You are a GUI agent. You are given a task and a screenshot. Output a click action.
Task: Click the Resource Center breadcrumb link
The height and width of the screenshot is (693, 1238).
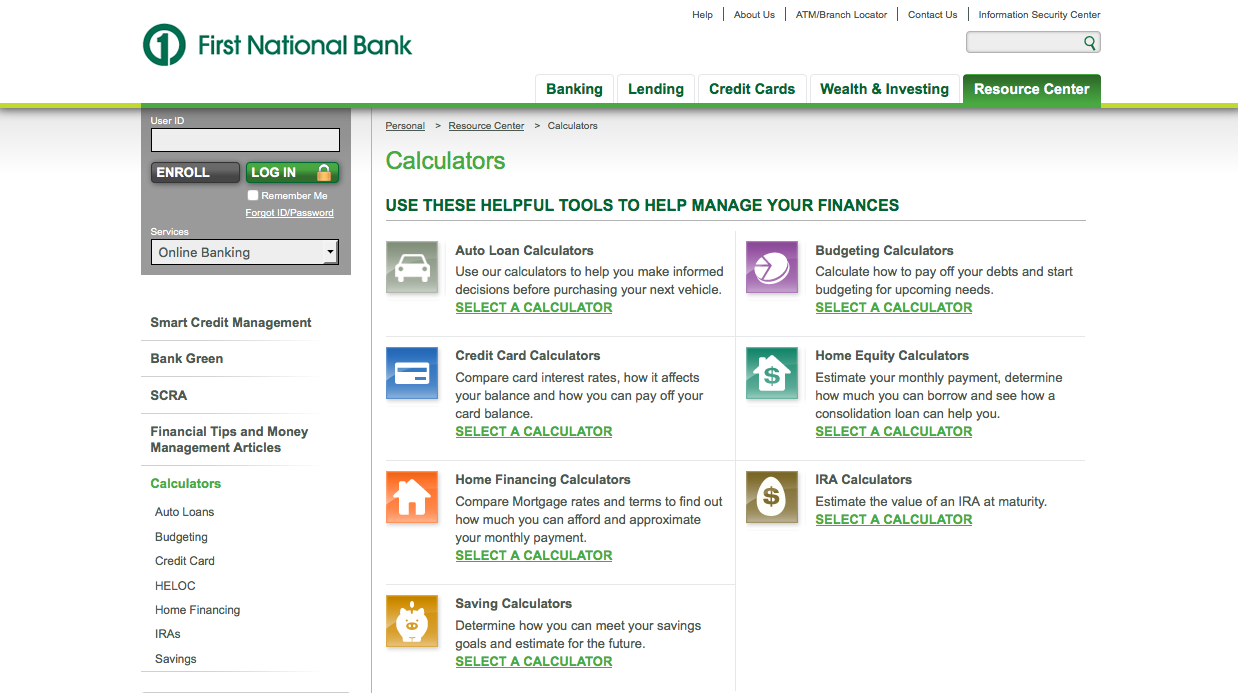click(x=486, y=126)
